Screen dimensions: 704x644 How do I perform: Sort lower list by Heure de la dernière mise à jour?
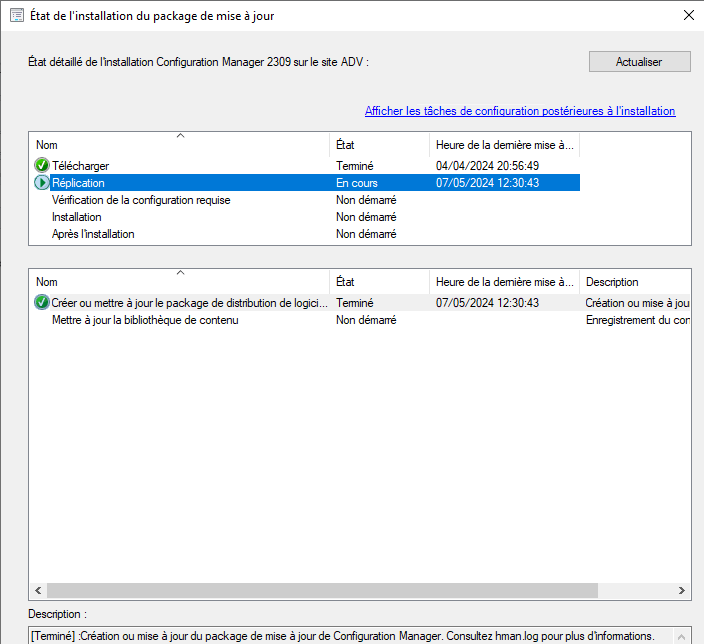tap(505, 282)
